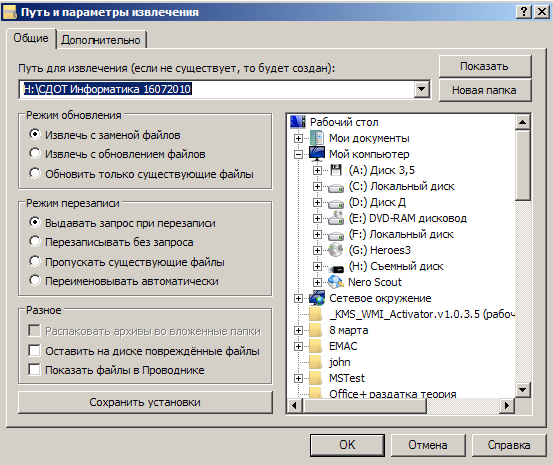Click the (E:) DVD-RAM drive icon
Viewport: 553px width, 465px height.
click(x=335, y=218)
